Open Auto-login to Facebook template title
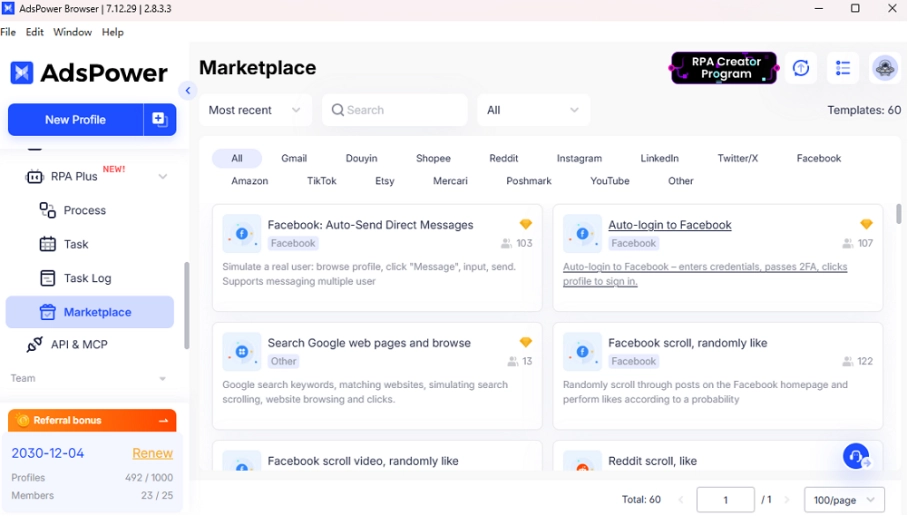The width and height of the screenshot is (908, 516). point(669,225)
